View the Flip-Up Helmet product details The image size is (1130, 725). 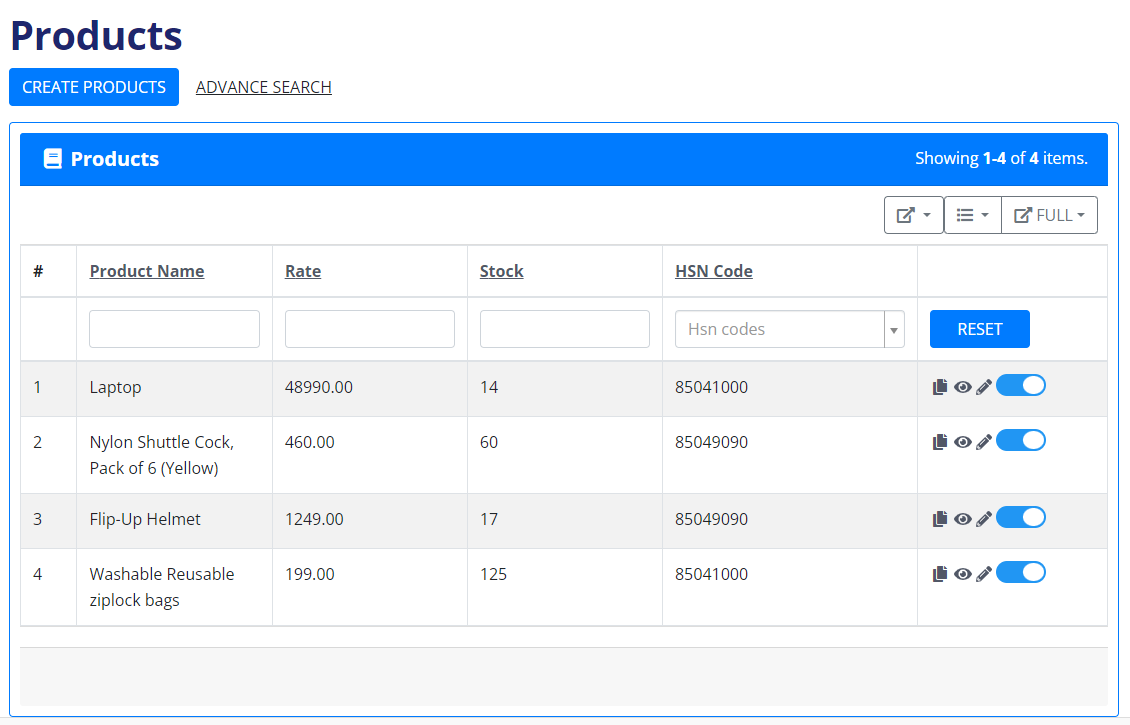(963, 519)
